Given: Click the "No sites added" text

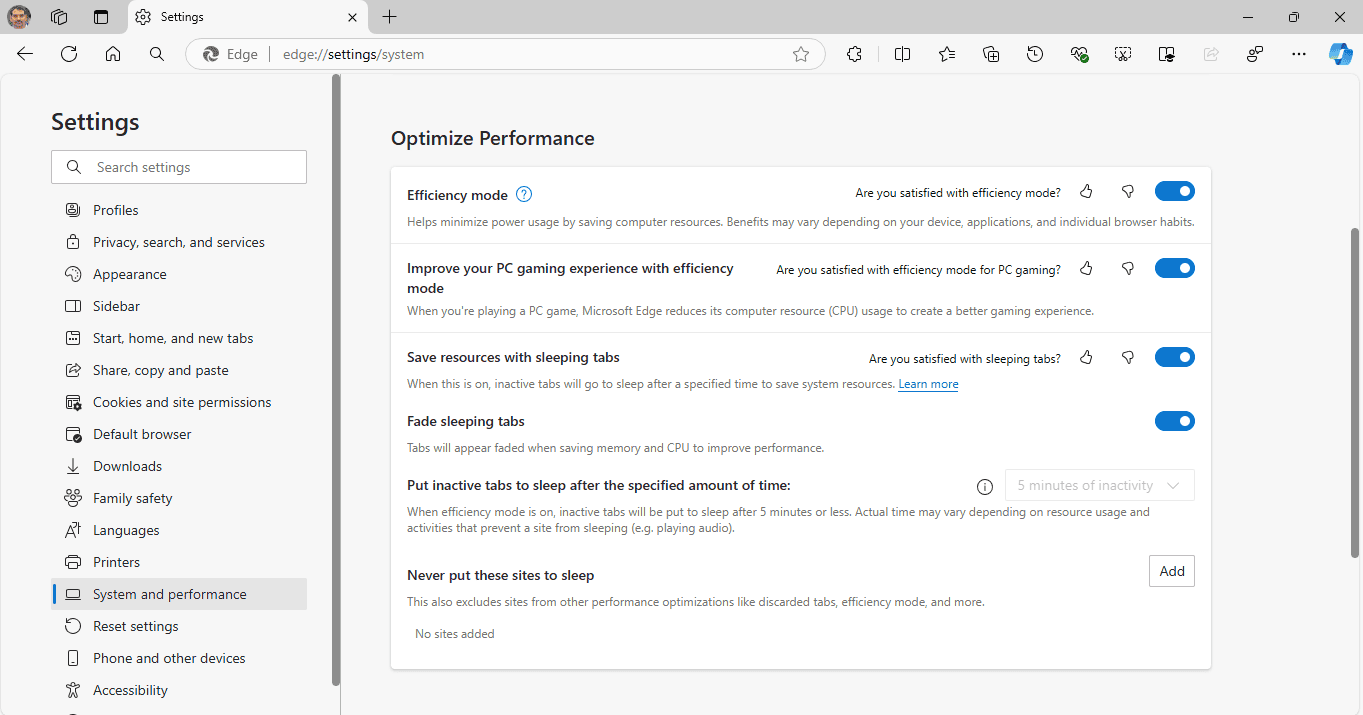Looking at the screenshot, I should pos(455,634).
